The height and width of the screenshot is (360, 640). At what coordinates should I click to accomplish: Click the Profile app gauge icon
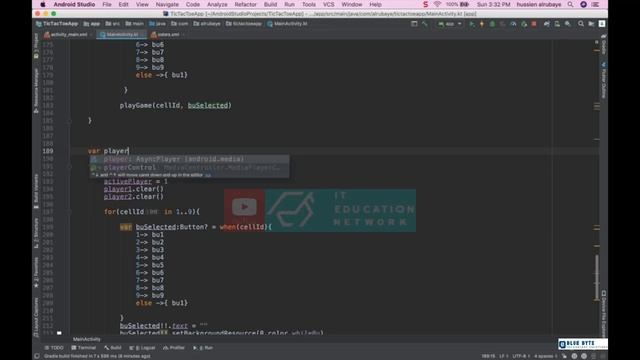[513, 24]
